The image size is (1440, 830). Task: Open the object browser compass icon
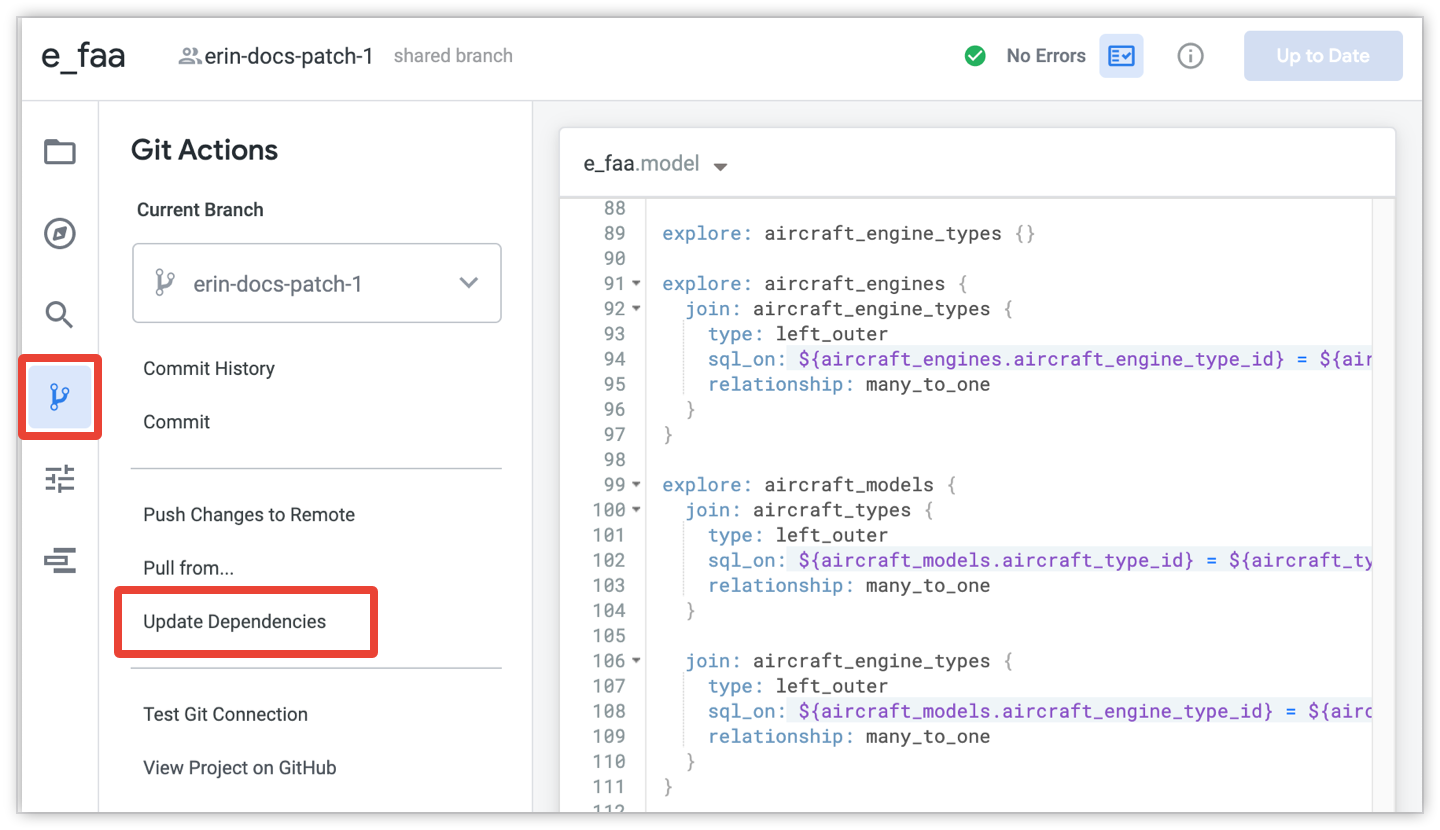(x=60, y=234)
